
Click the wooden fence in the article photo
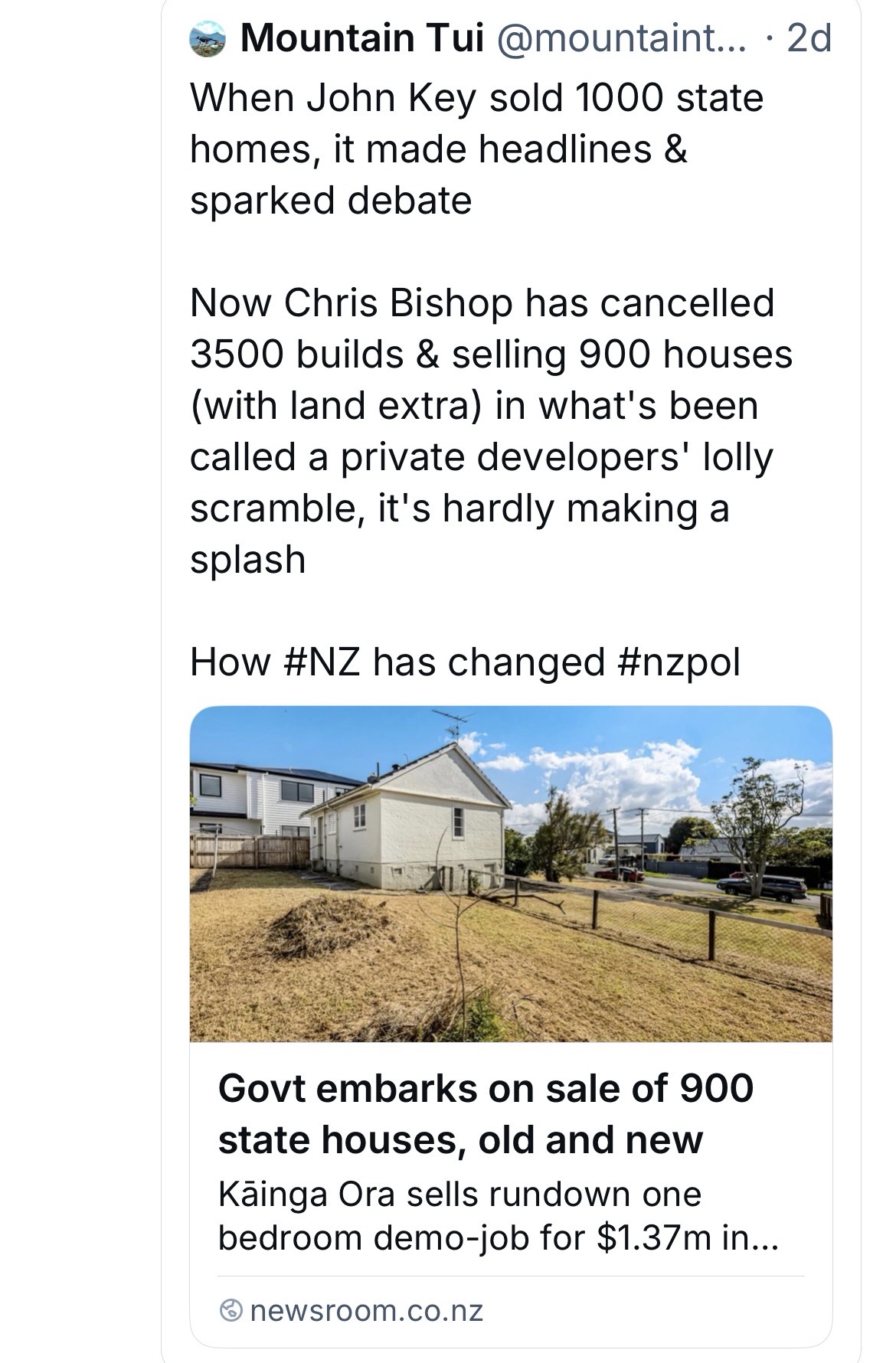click(249, 851)
